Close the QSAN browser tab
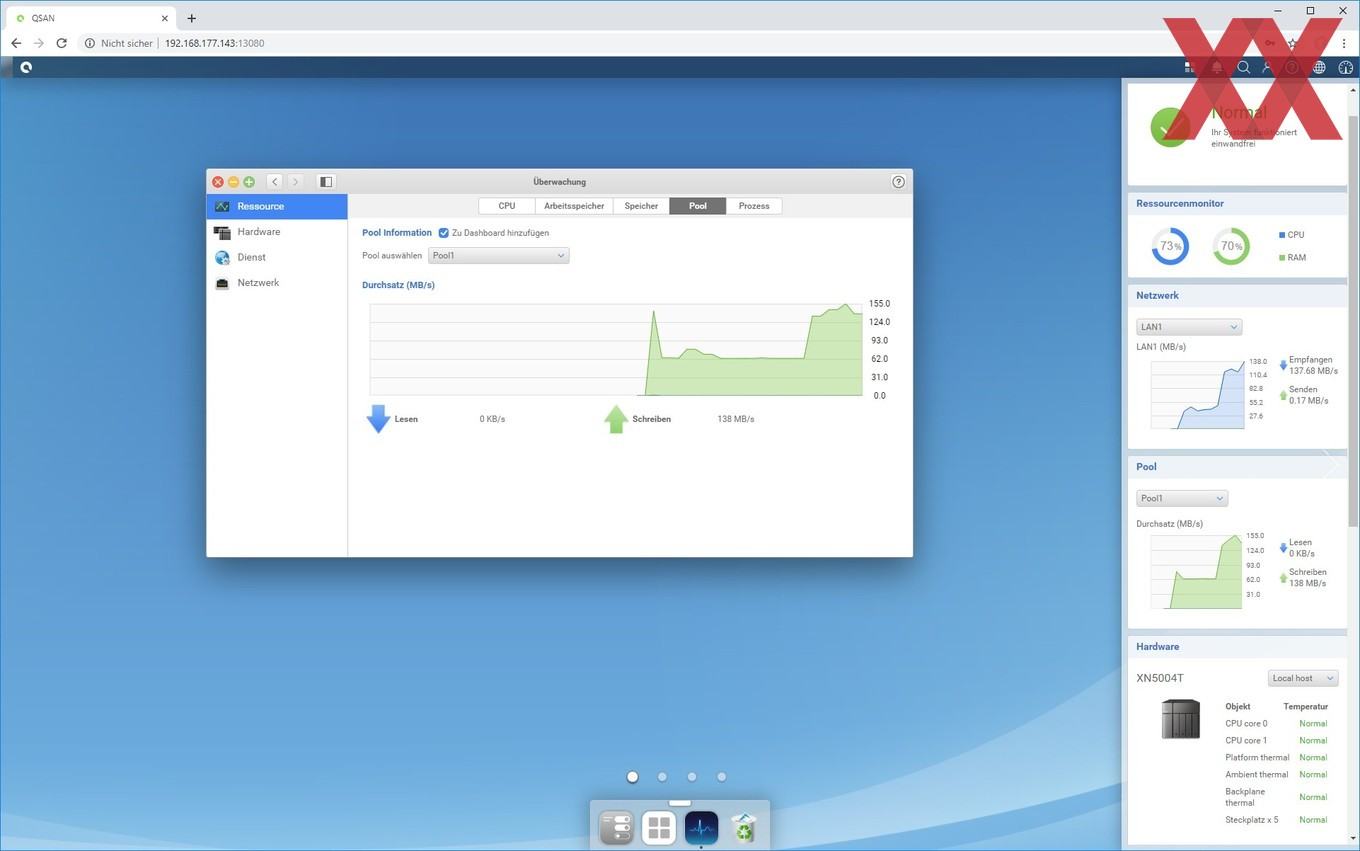This screenshot has height=851, width=1360. click(165, 18)
